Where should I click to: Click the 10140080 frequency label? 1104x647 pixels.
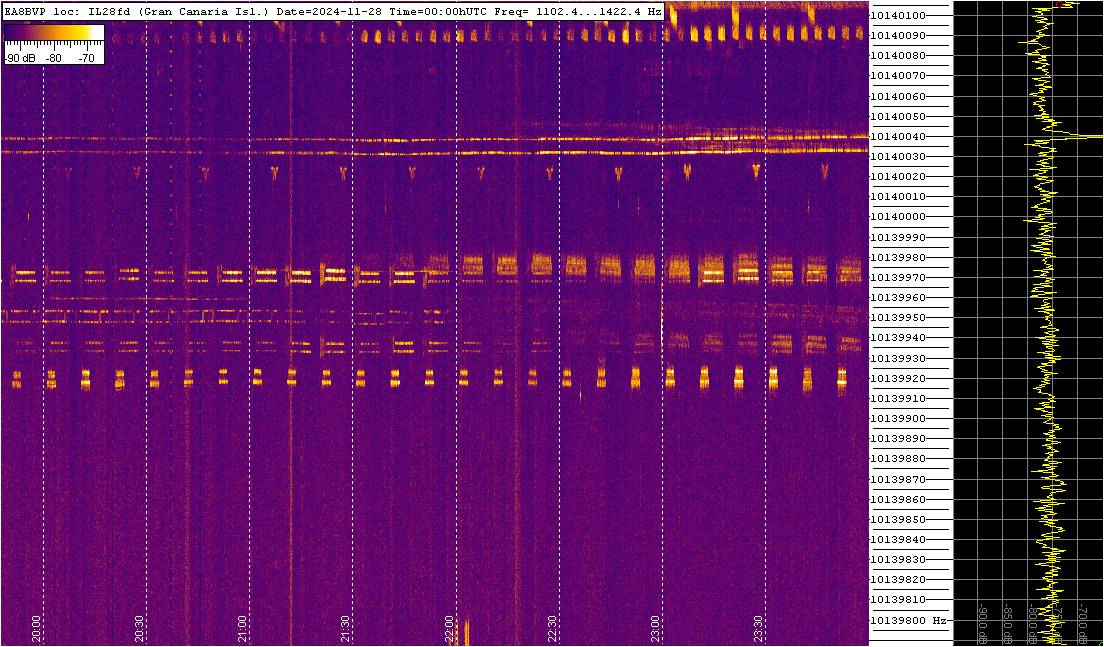[x=898, y=56]
